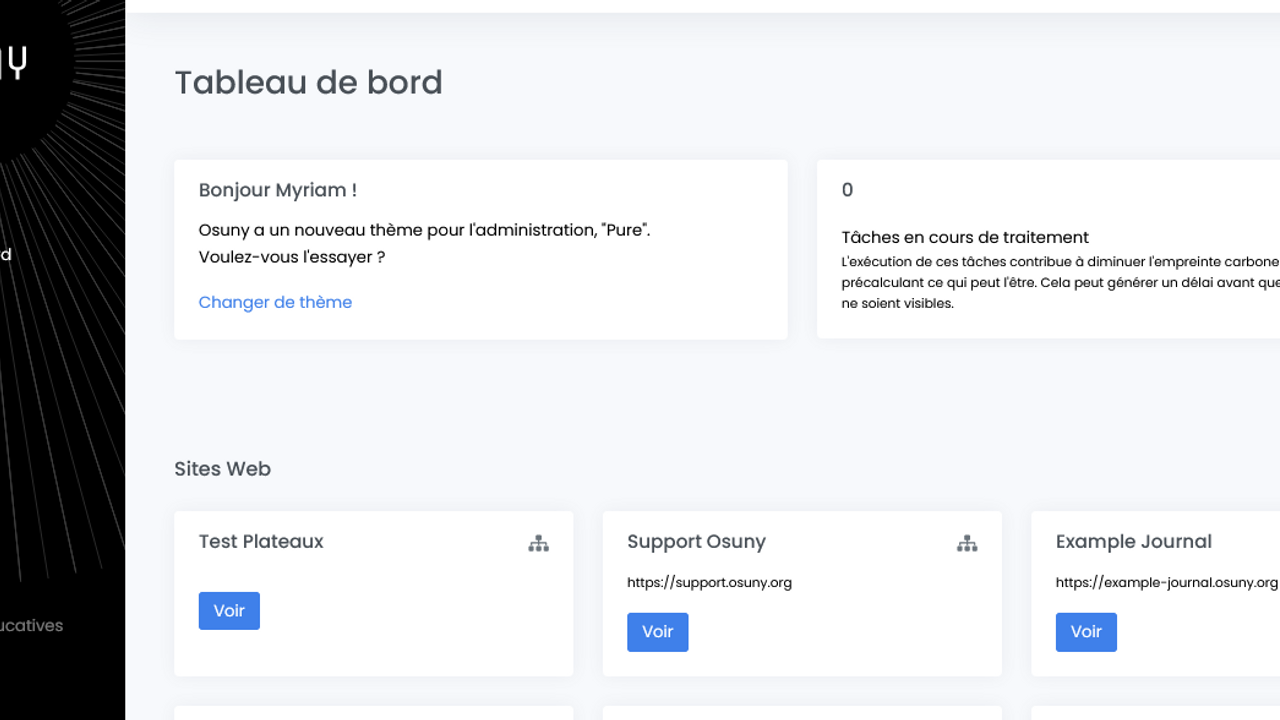The width and height of the screenshot is (1280, 720).
Task: Open the dashboard item in the sidebar
Action: [x=6, y=255]
